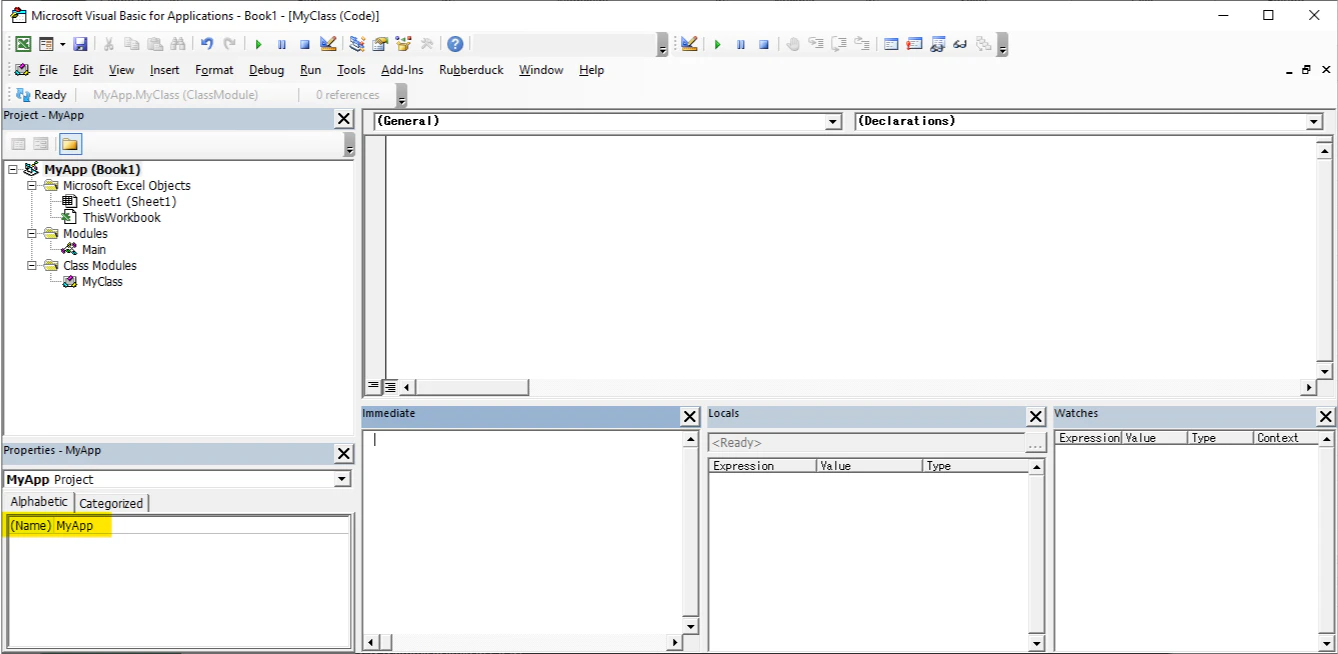The width and height of the screenshot is (1338, 654).
Task: Close the Watches panel
Action: 1326,417
